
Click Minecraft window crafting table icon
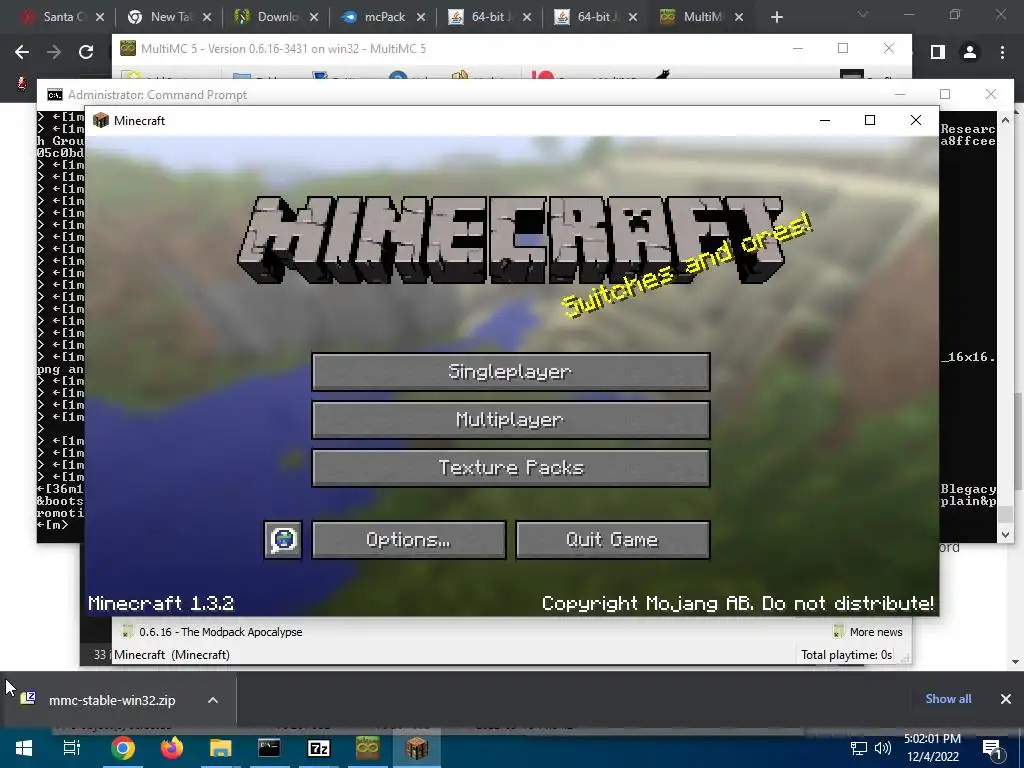click(x=101, y=120)
